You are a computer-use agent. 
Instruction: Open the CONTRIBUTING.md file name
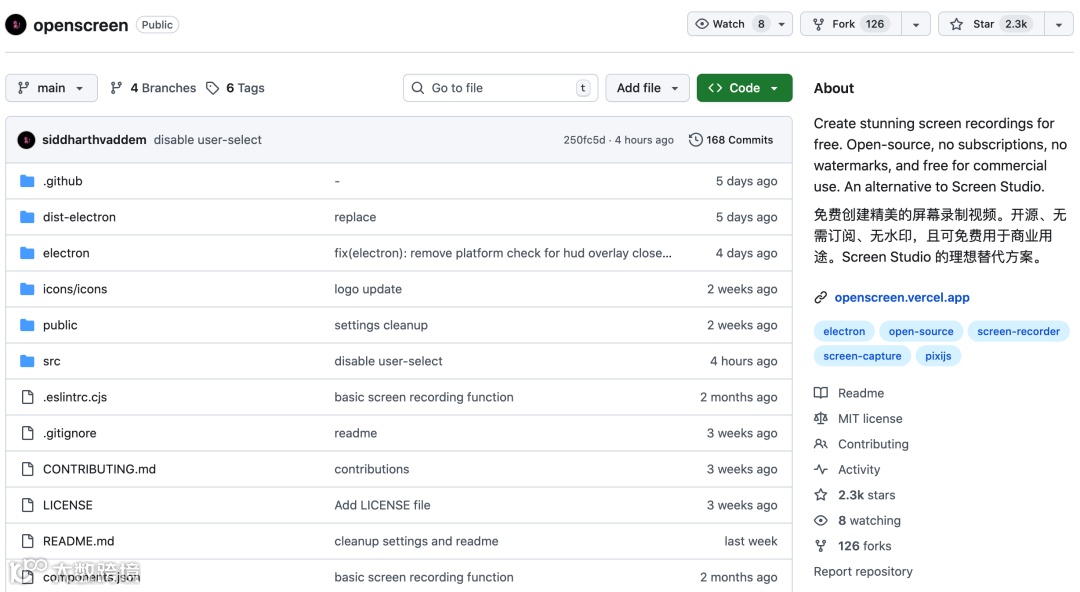click(x=99, y=469)
